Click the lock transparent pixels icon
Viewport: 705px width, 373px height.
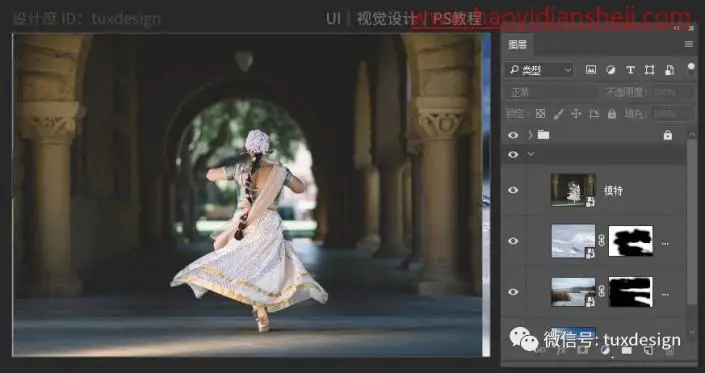click(x=540, y=114)
